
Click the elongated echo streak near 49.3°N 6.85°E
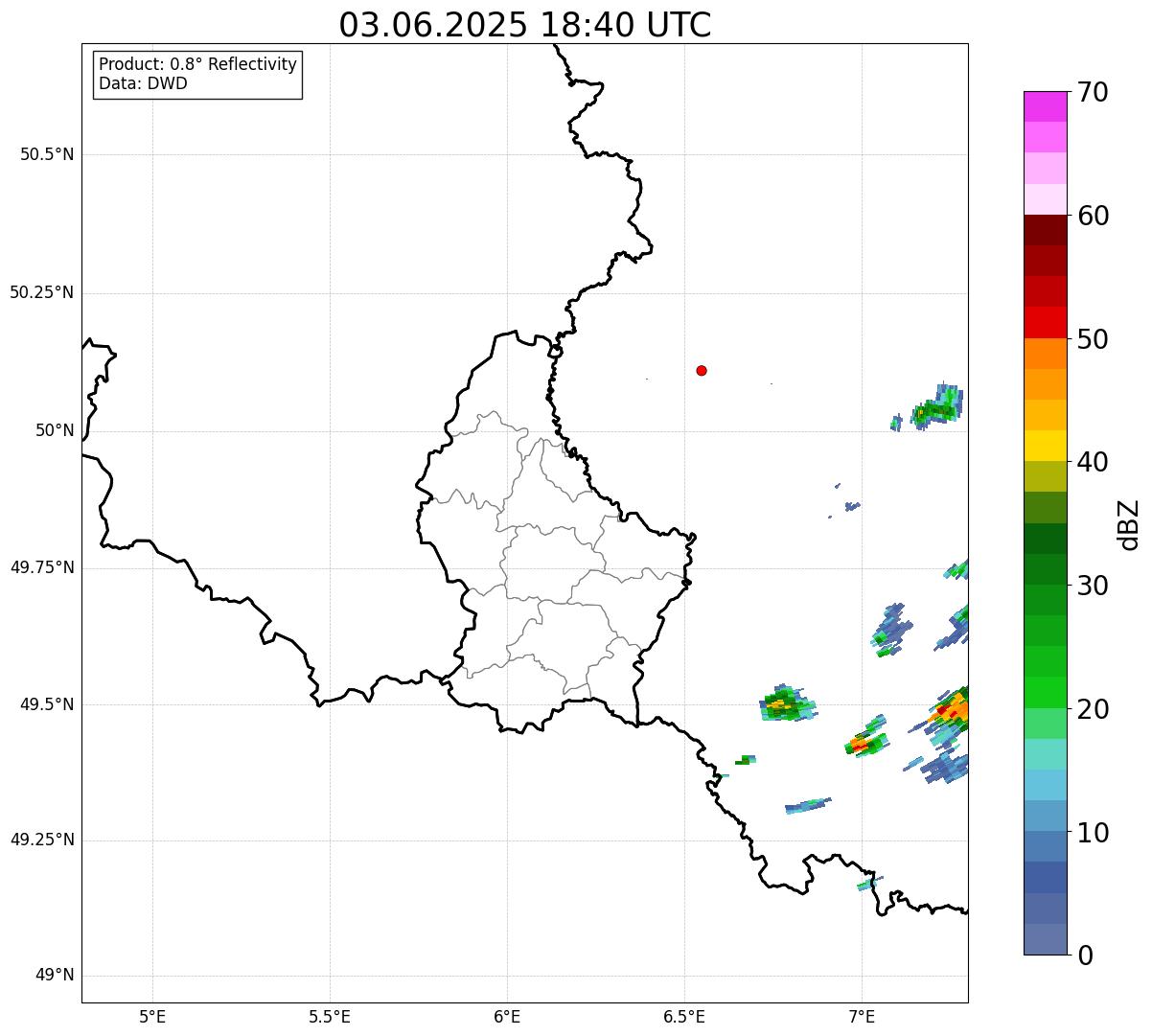808,806
